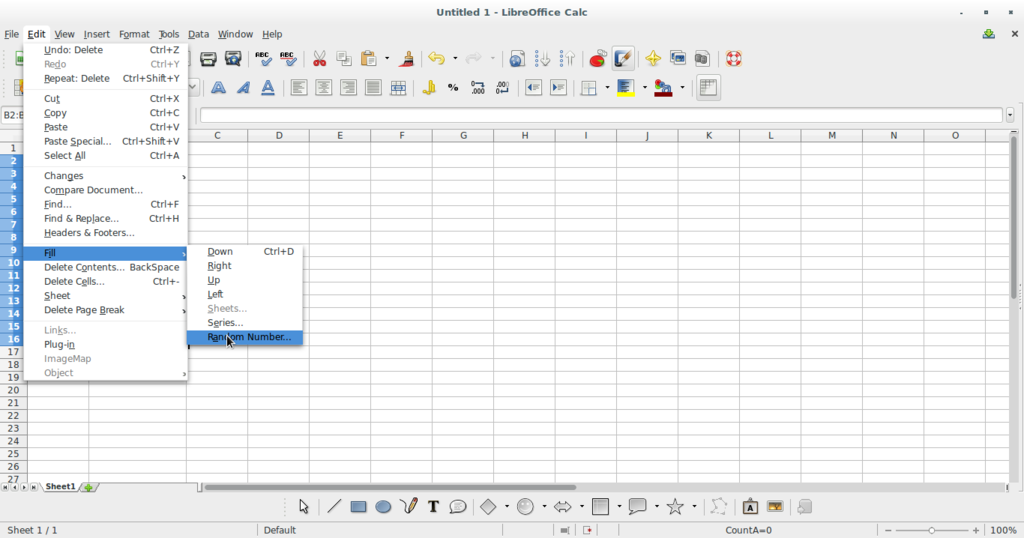Add a decimal place
1024x538 pixels.
coord(478,87)
